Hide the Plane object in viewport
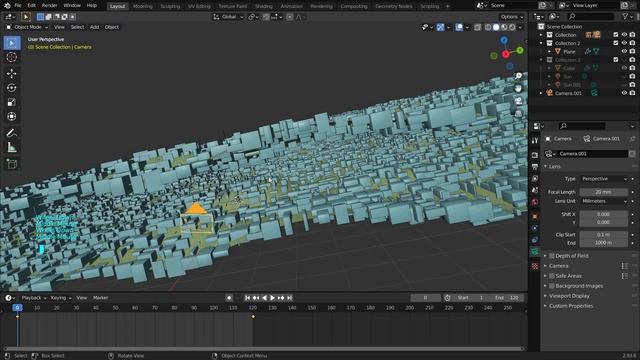Image resolution: width=640 pixels, height=360 pixels. (x=624, y=51)
